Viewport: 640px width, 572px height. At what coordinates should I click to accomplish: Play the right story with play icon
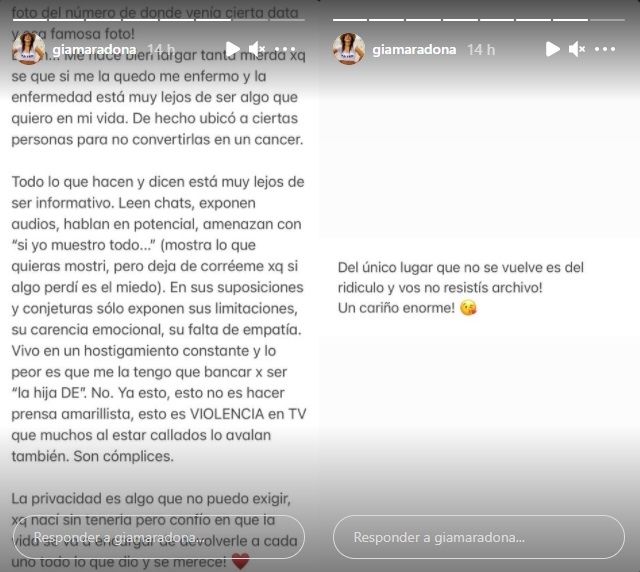[553, 49]
